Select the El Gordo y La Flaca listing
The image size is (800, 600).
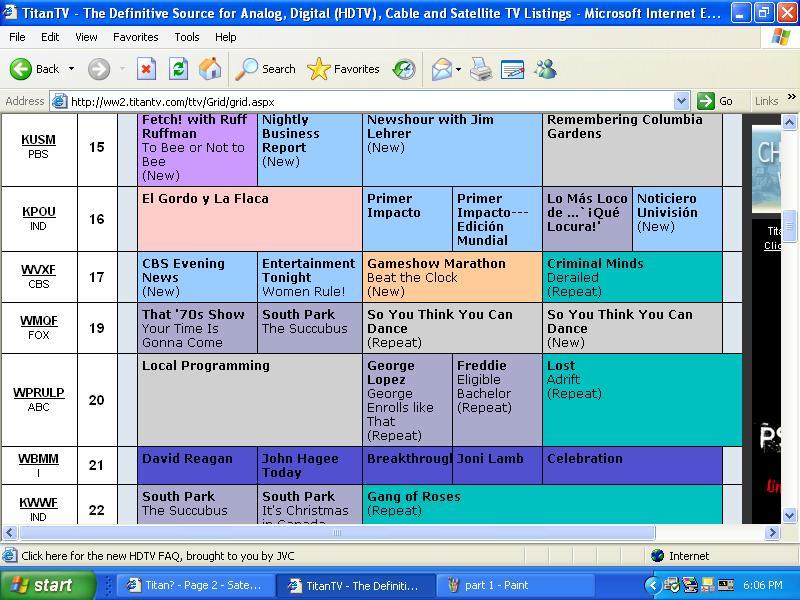point(249,219)
